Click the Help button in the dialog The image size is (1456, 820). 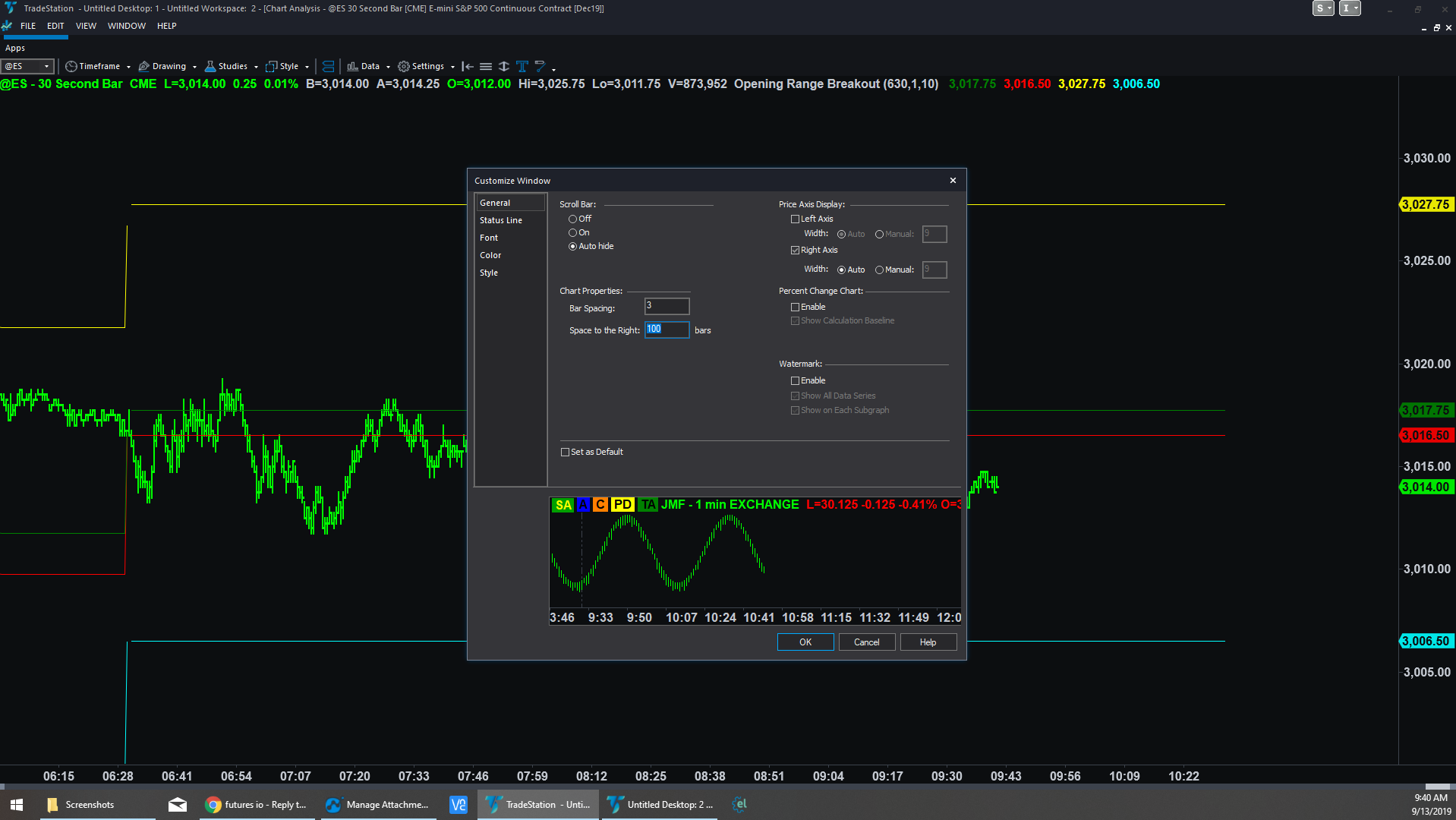(x=928, y=642)
